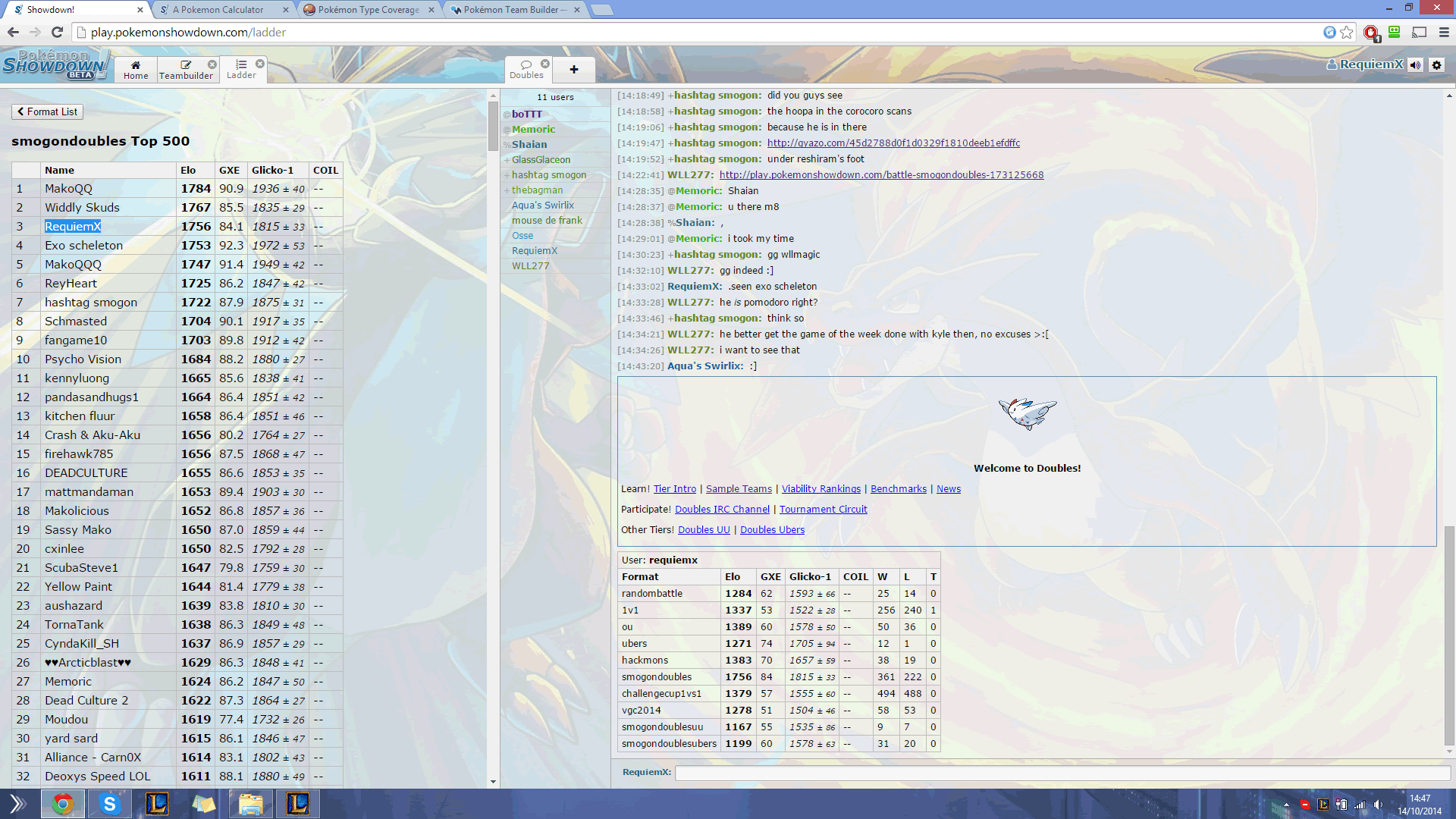Open the Teambuilder tab

click(186, 69)
